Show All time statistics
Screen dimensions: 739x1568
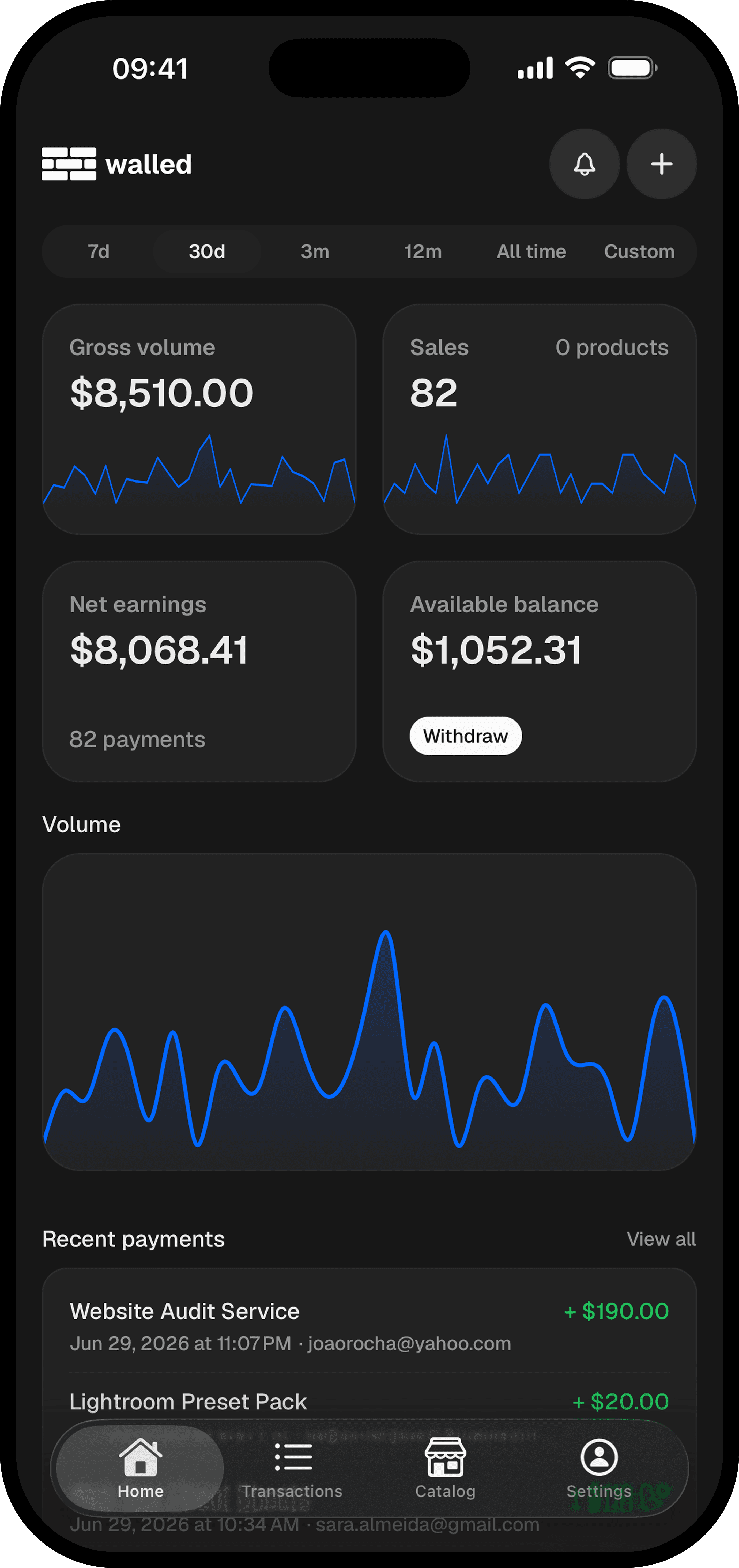531,251
